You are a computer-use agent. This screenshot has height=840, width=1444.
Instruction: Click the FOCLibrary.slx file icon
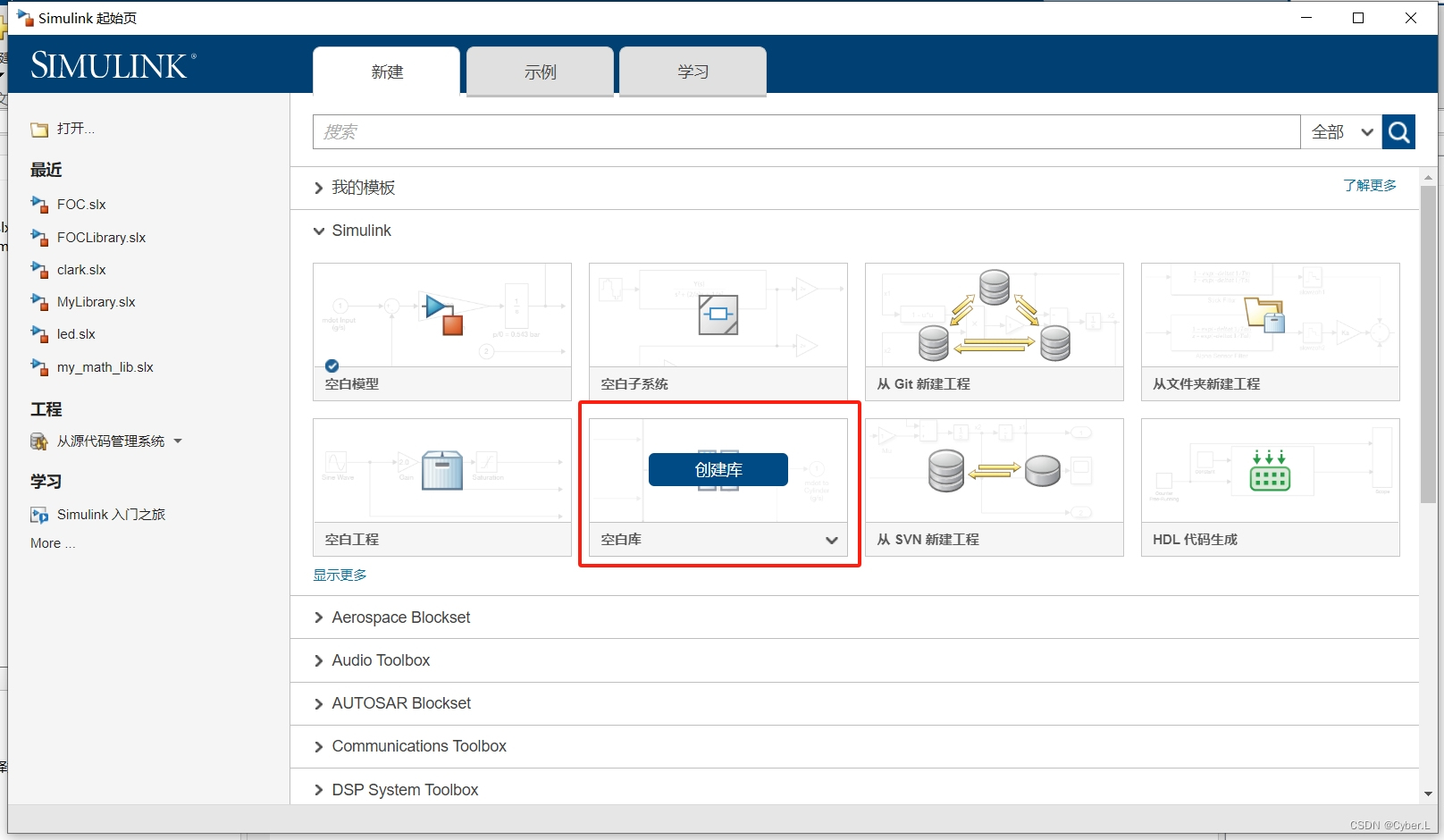(x=39, y=238)
